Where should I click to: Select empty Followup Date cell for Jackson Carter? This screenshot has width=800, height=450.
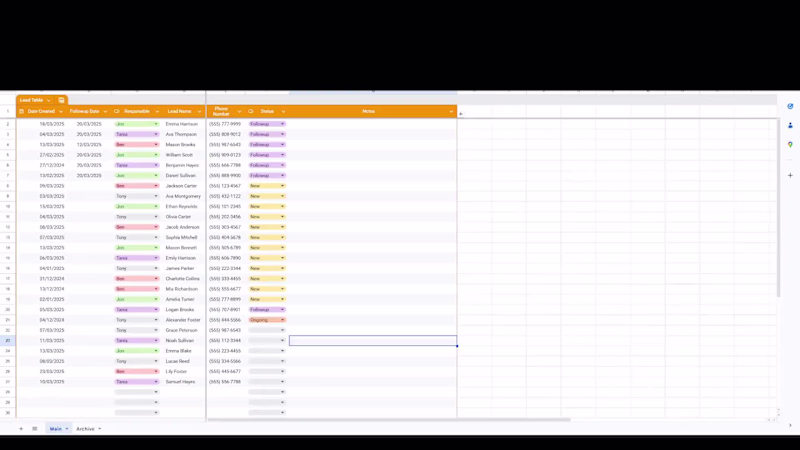pyautogui.click(x=89, y=186)
